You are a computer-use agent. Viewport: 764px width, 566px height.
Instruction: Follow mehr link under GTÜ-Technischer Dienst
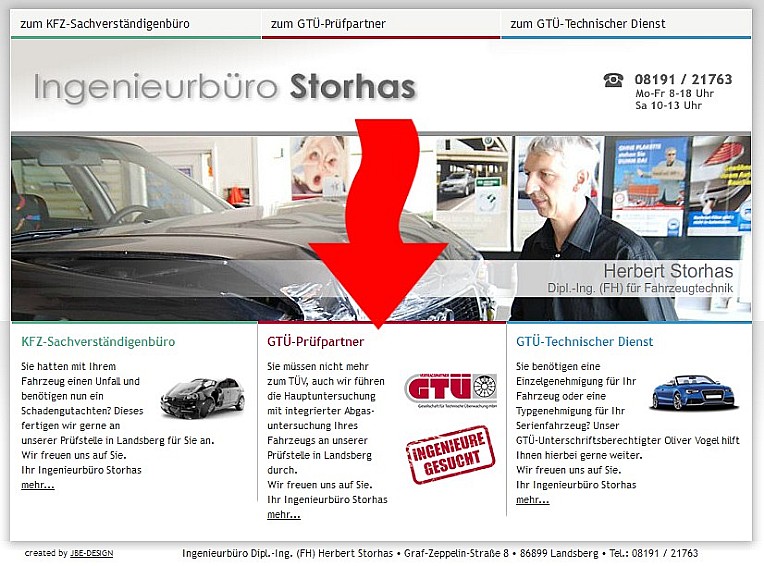(x=533, y=500)
